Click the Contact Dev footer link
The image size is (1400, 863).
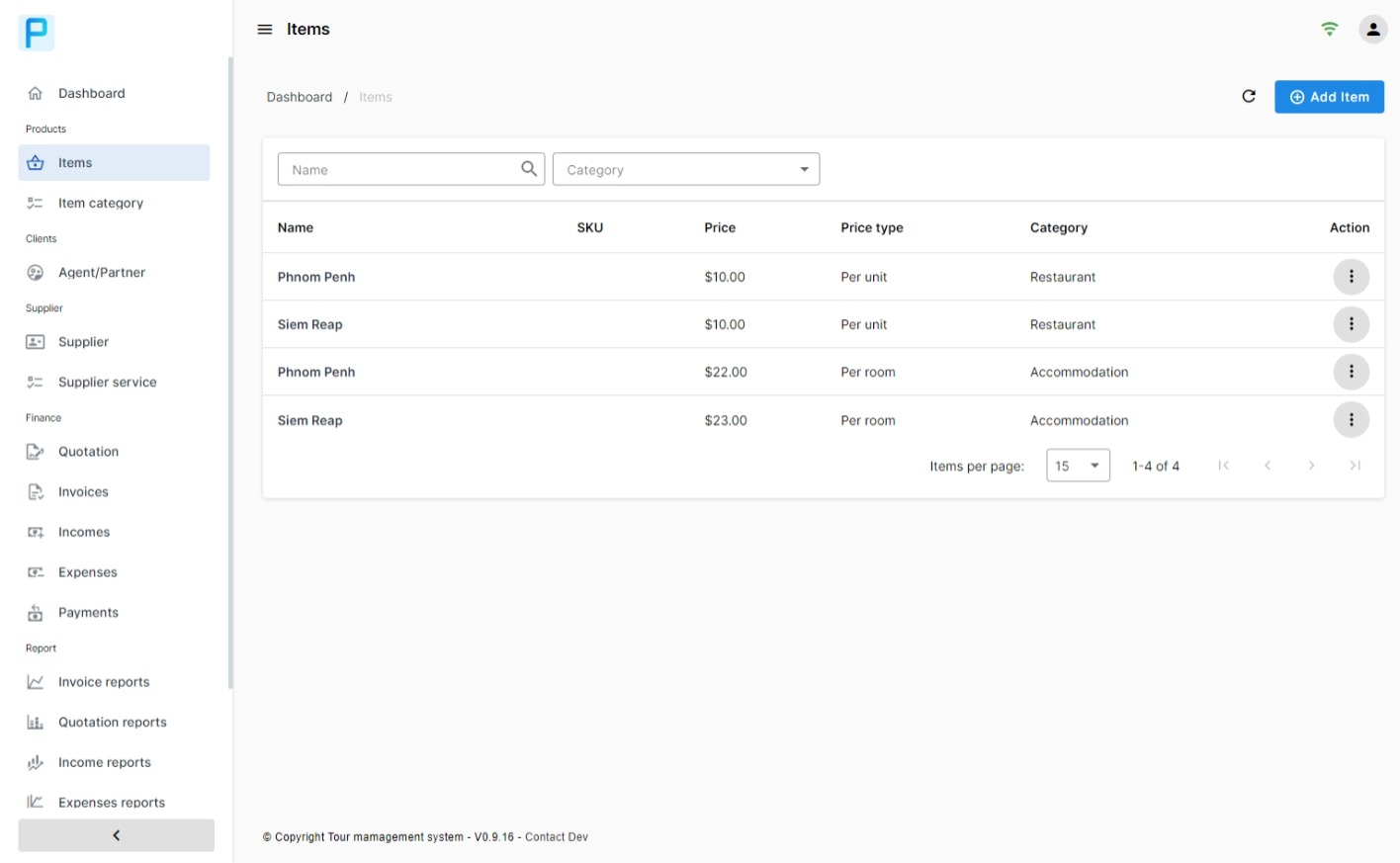pyautogui.click(x=557, y=836)
